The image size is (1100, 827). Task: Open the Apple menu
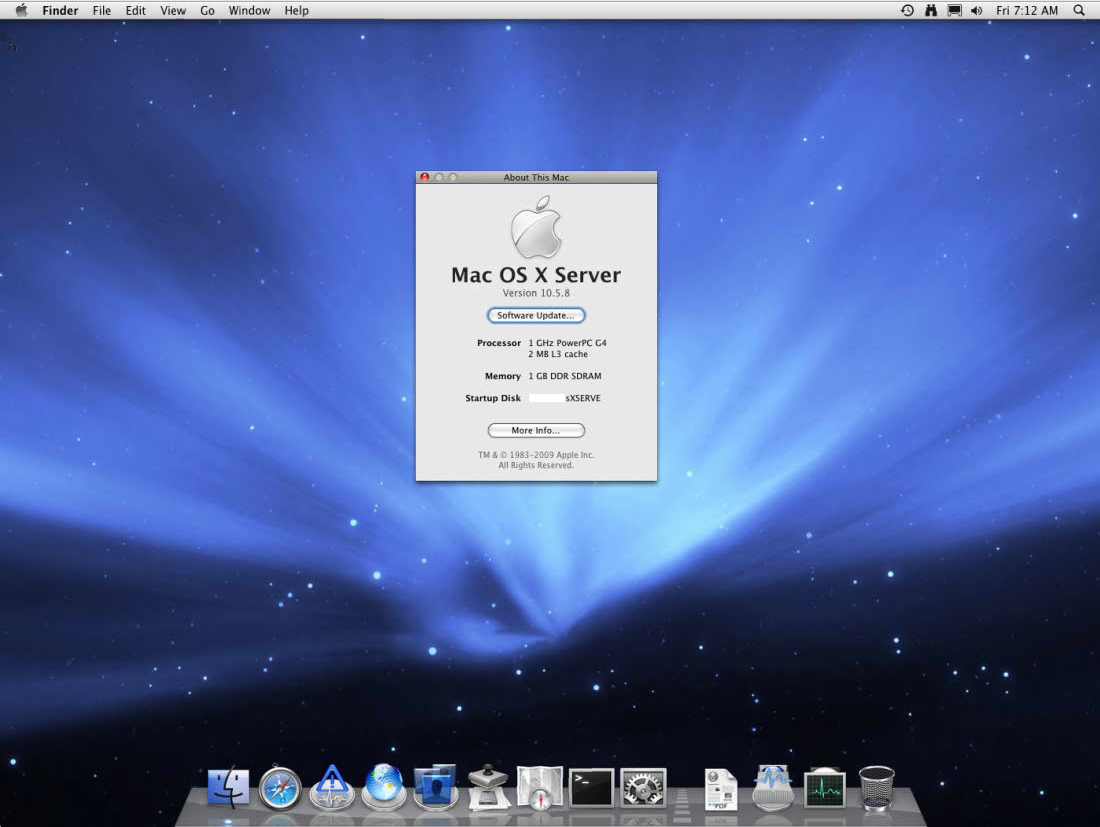pos(21,10)
